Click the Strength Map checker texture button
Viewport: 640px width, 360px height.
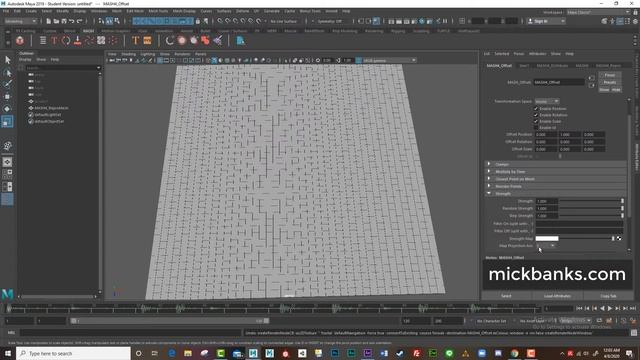click(619, 238)
